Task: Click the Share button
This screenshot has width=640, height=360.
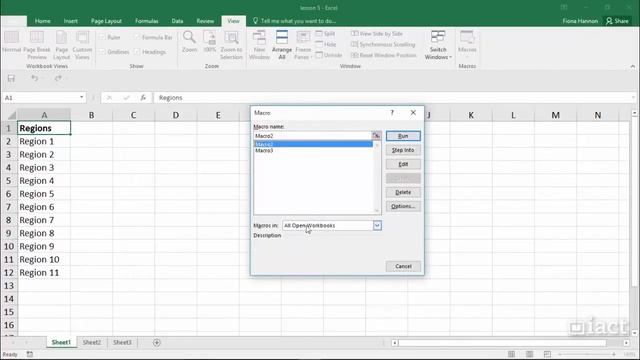Action: point(617,21)
